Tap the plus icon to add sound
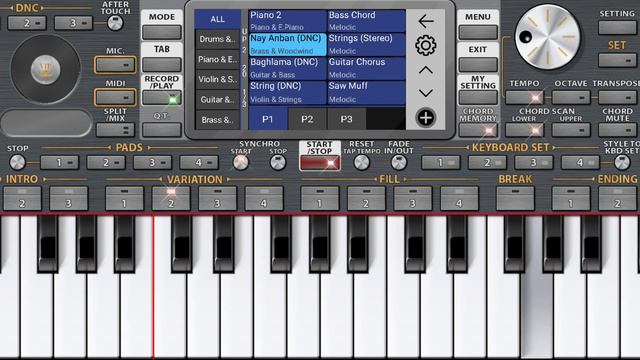Screen dimensions: 640x360 [426, 118]
